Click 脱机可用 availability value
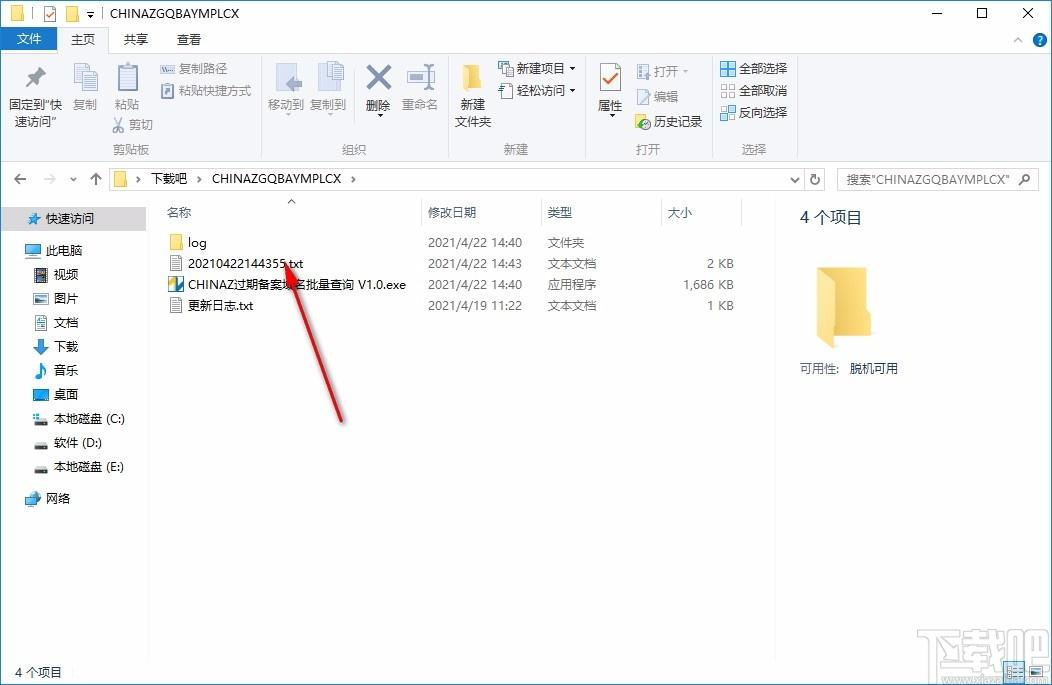The width and height of the screenshot is (1052, 685). [873, 368]
